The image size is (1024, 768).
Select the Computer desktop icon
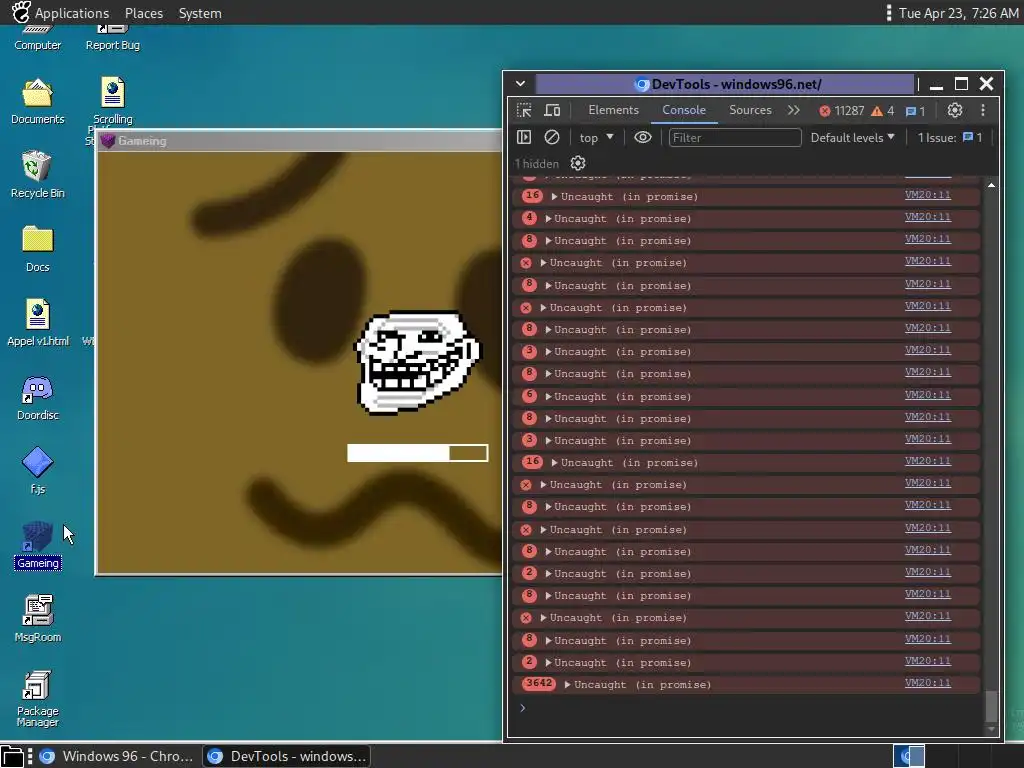click(x=38, y=38)
